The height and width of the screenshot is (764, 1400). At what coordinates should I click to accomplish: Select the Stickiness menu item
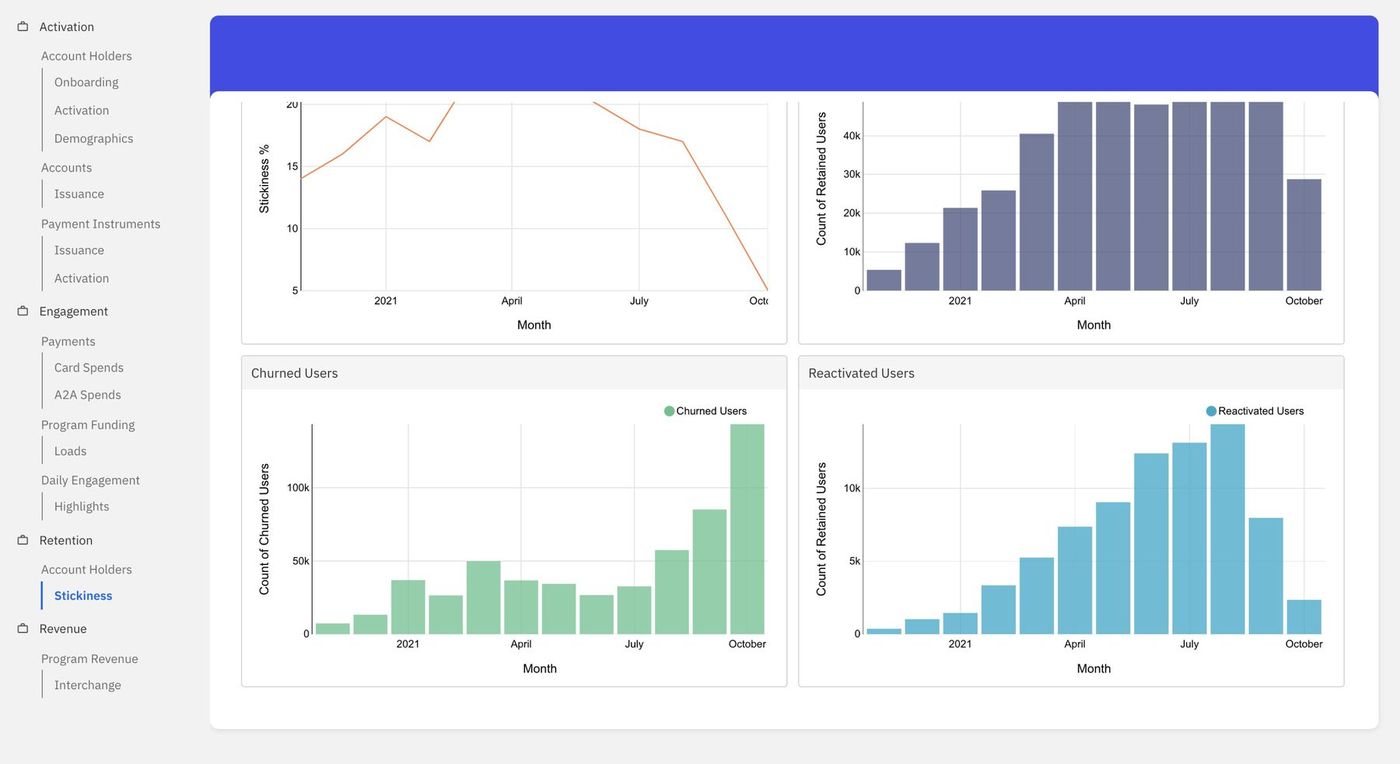coord(83,595)
